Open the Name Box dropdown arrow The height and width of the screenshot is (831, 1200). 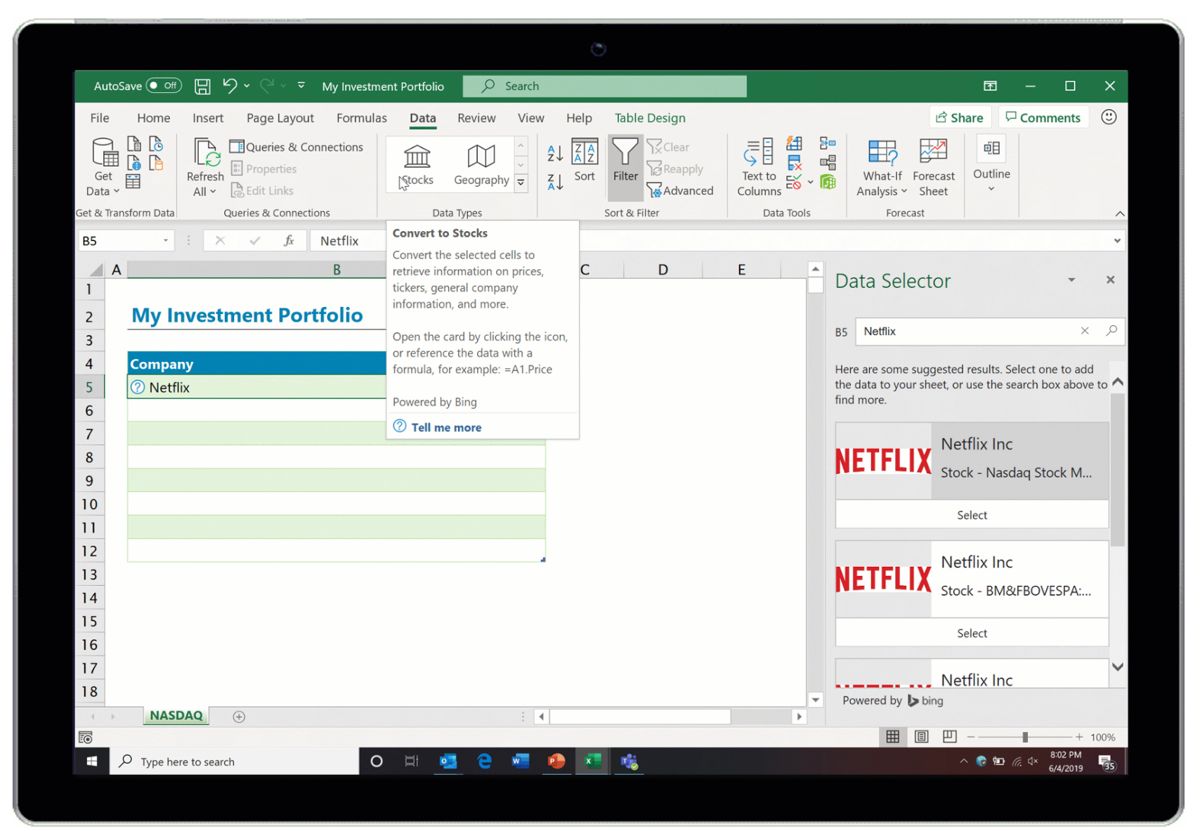click(166, 241)
